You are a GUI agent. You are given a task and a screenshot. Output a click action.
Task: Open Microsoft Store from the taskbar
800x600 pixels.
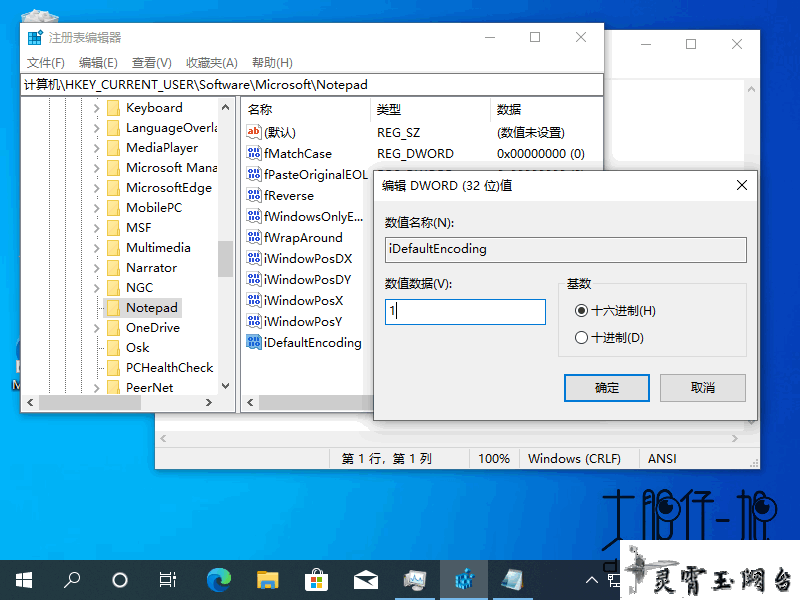tap(316, 579)
